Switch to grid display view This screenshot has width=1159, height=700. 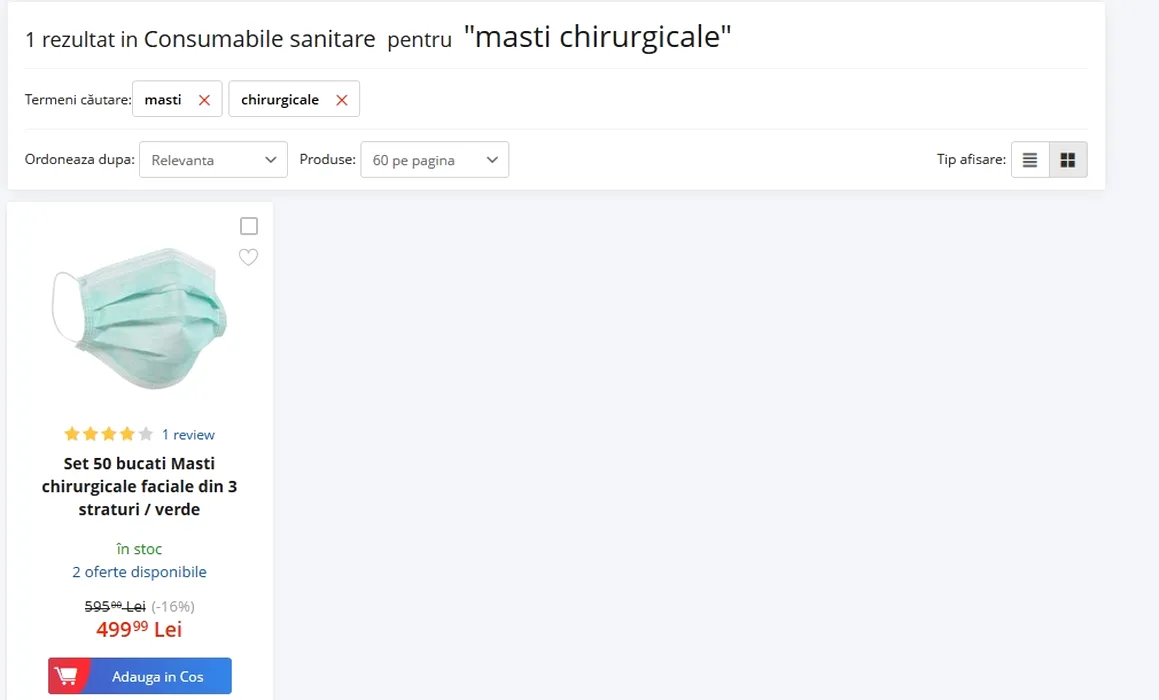click(1068, 160)
